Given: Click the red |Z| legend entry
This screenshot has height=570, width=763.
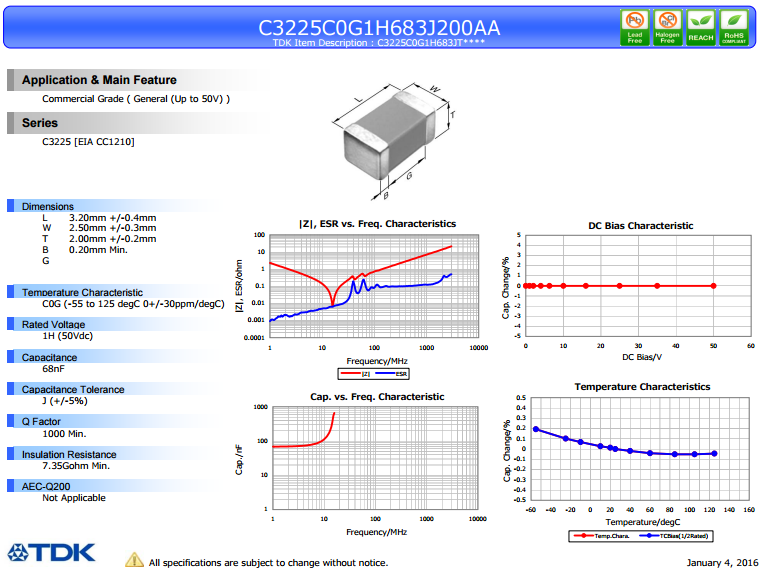Looking at the screenshot, I should pos(356,374).
